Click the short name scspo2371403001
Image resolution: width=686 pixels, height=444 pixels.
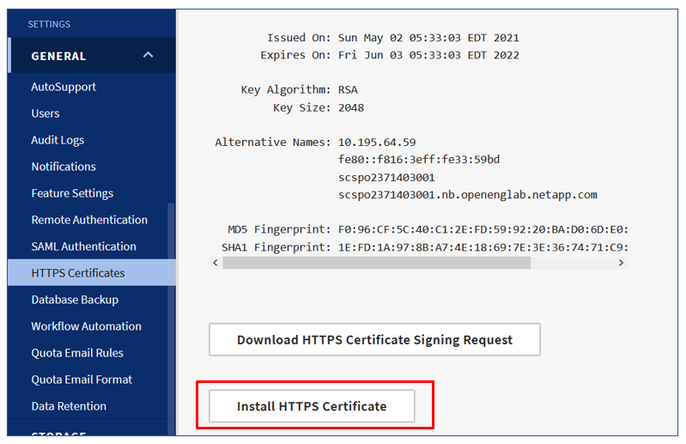pyautogui.click(x=386, y=178)
